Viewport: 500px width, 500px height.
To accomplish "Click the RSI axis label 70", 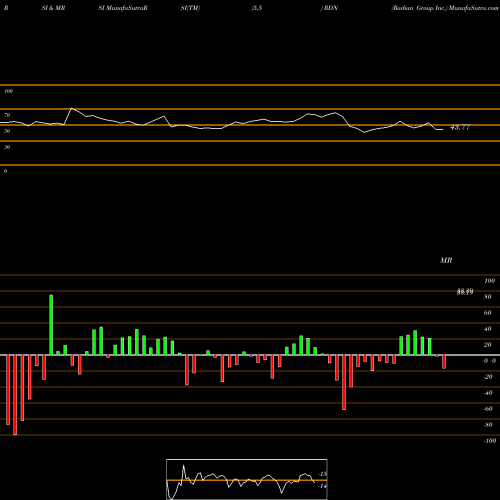I will [7, 115].
